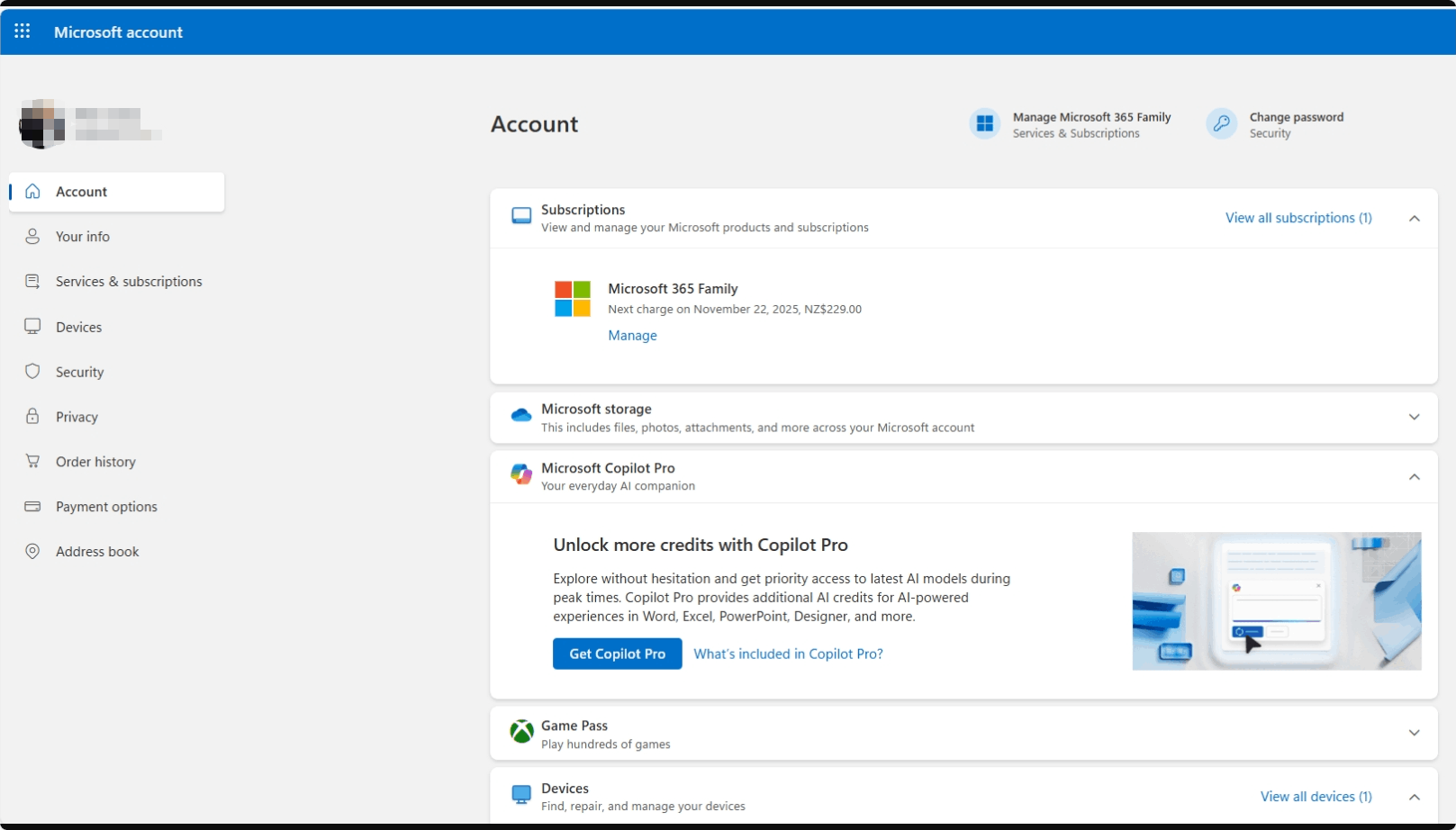Select the Address book location icon
Image resolution: width=1456 pixels, height=830 pixels.
[32, 551]
